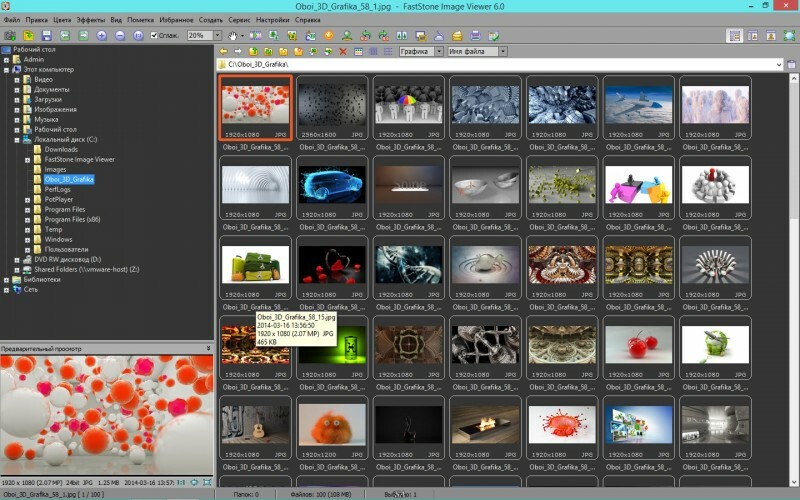Screen dimensions: 800x500
Task: Click the red X delete icon
Action: click(343, 51)
